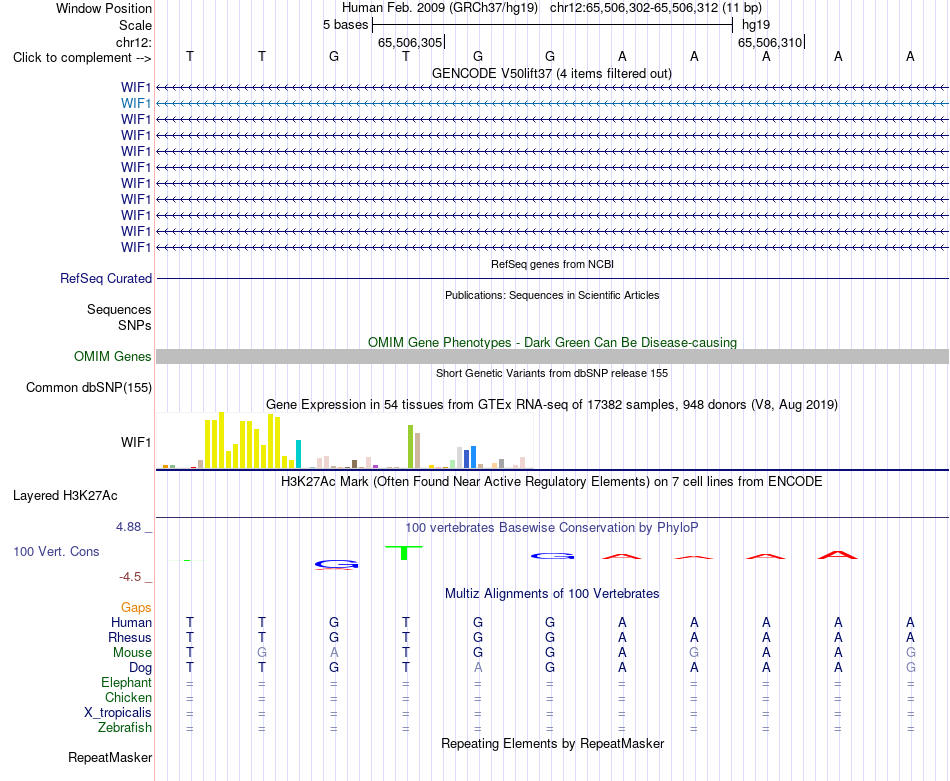The height and width of the screenshot is (781, 950).
Task: Click the 'Human Feb. 2009 (GRCh37/hg19)' position title
Action: point(440,8)
